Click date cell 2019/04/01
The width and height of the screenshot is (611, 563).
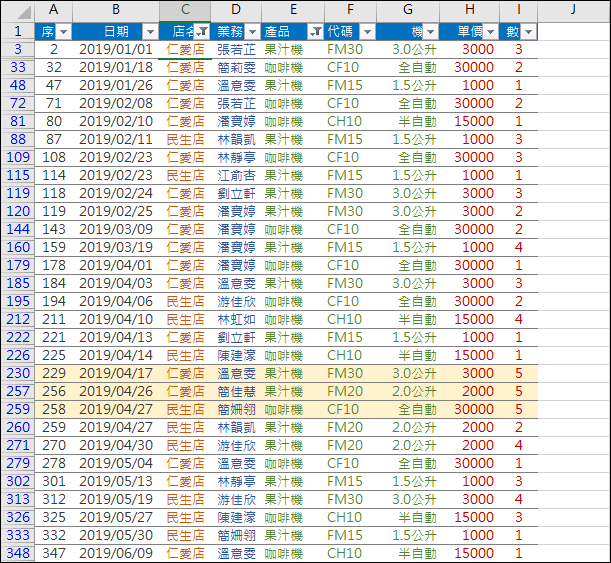coord(116,265)
